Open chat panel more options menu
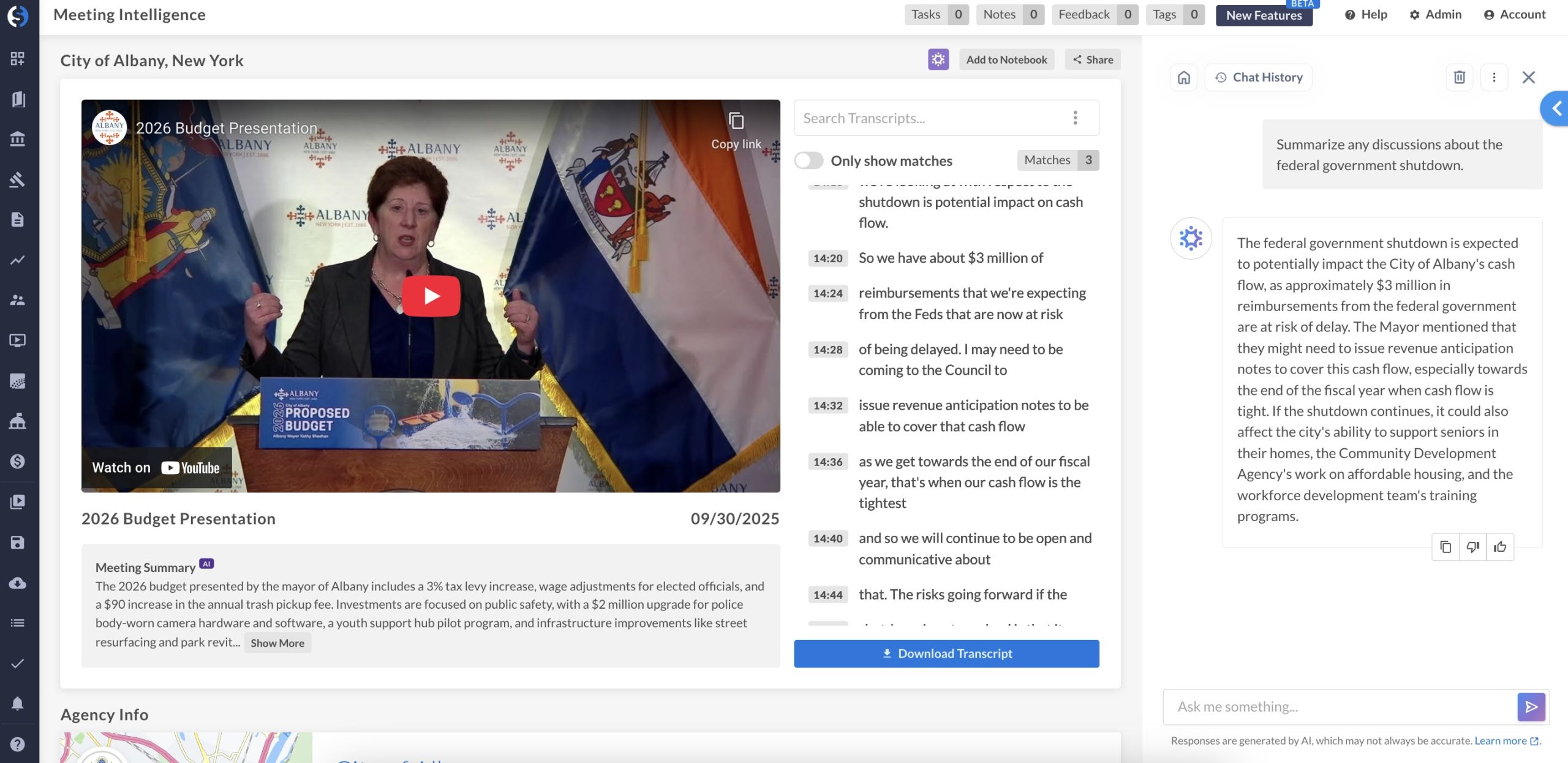Viewport: 1568px width, 763px height. pos(1494,77)
